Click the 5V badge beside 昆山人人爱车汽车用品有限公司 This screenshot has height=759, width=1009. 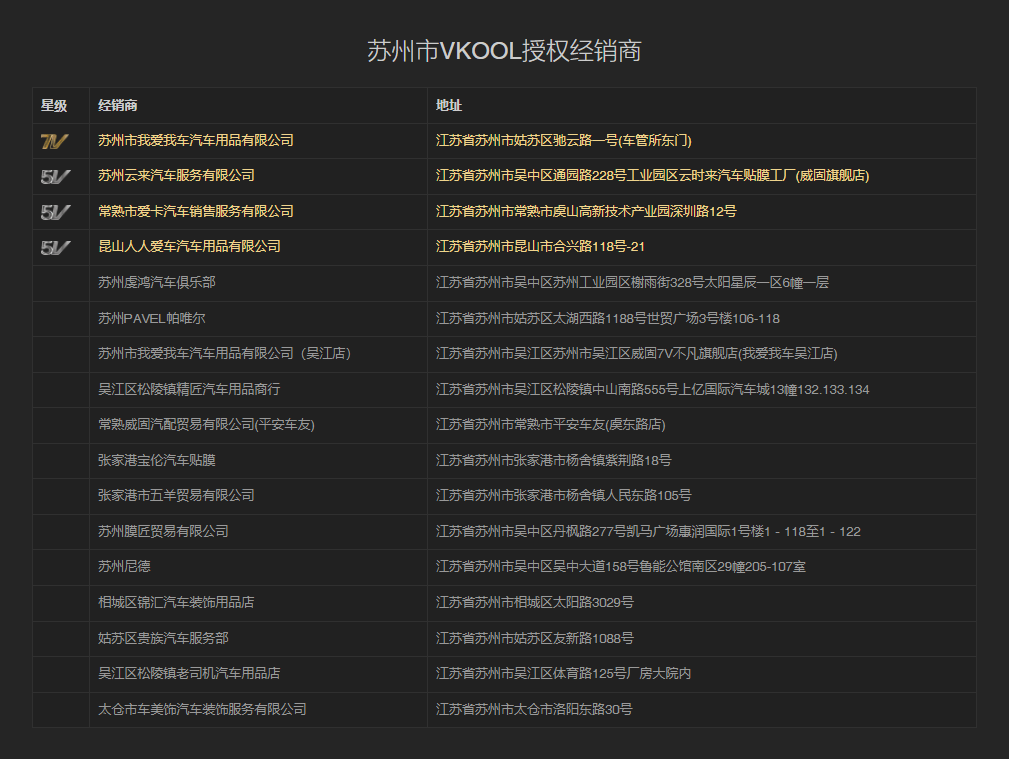(x=55, y=247)
